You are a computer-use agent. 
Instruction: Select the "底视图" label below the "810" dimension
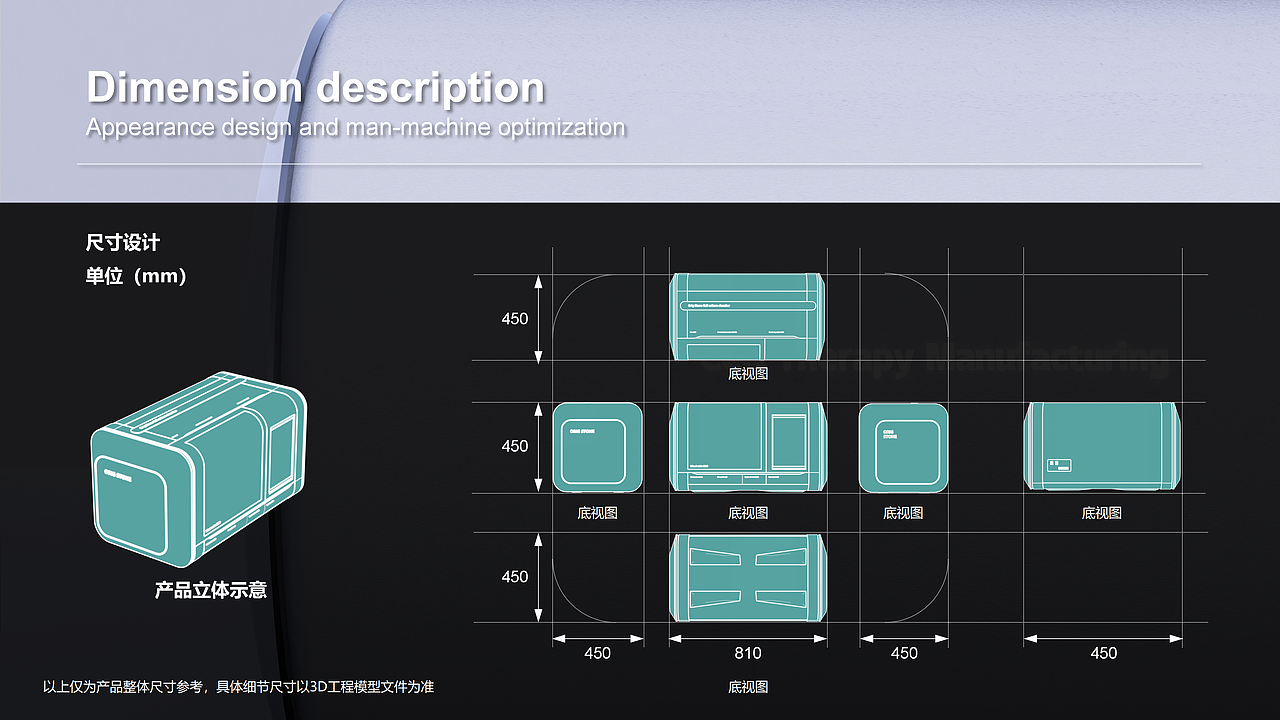coord(748,687)
